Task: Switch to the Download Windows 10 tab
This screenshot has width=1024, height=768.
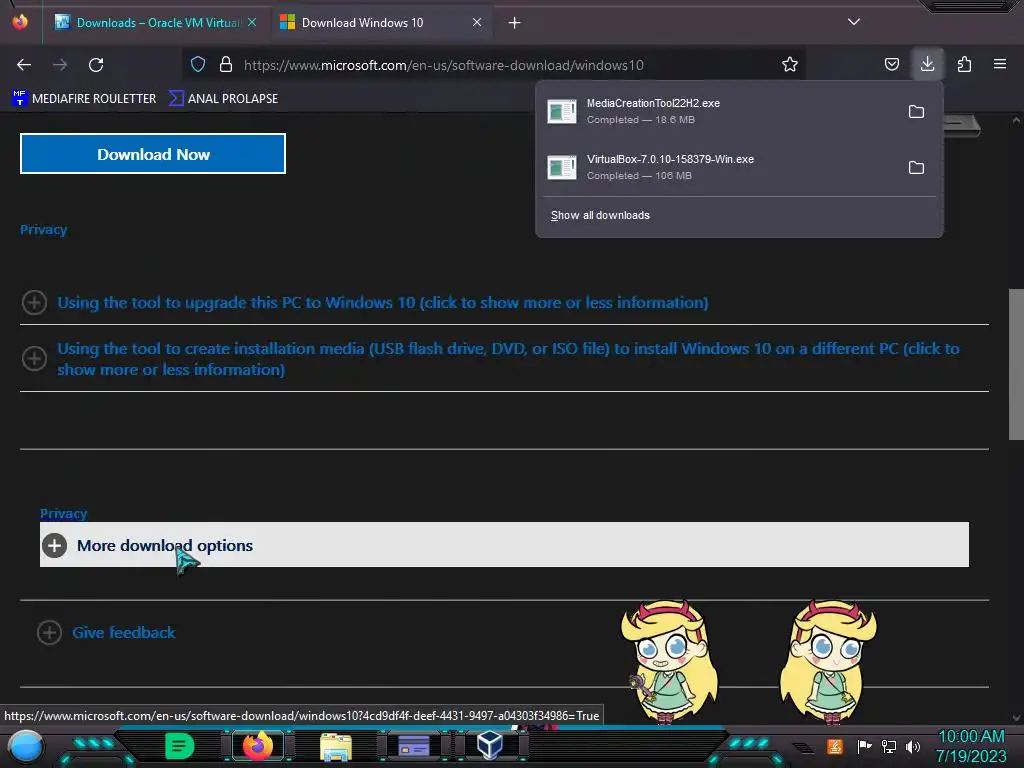Action: click(372, 23)
